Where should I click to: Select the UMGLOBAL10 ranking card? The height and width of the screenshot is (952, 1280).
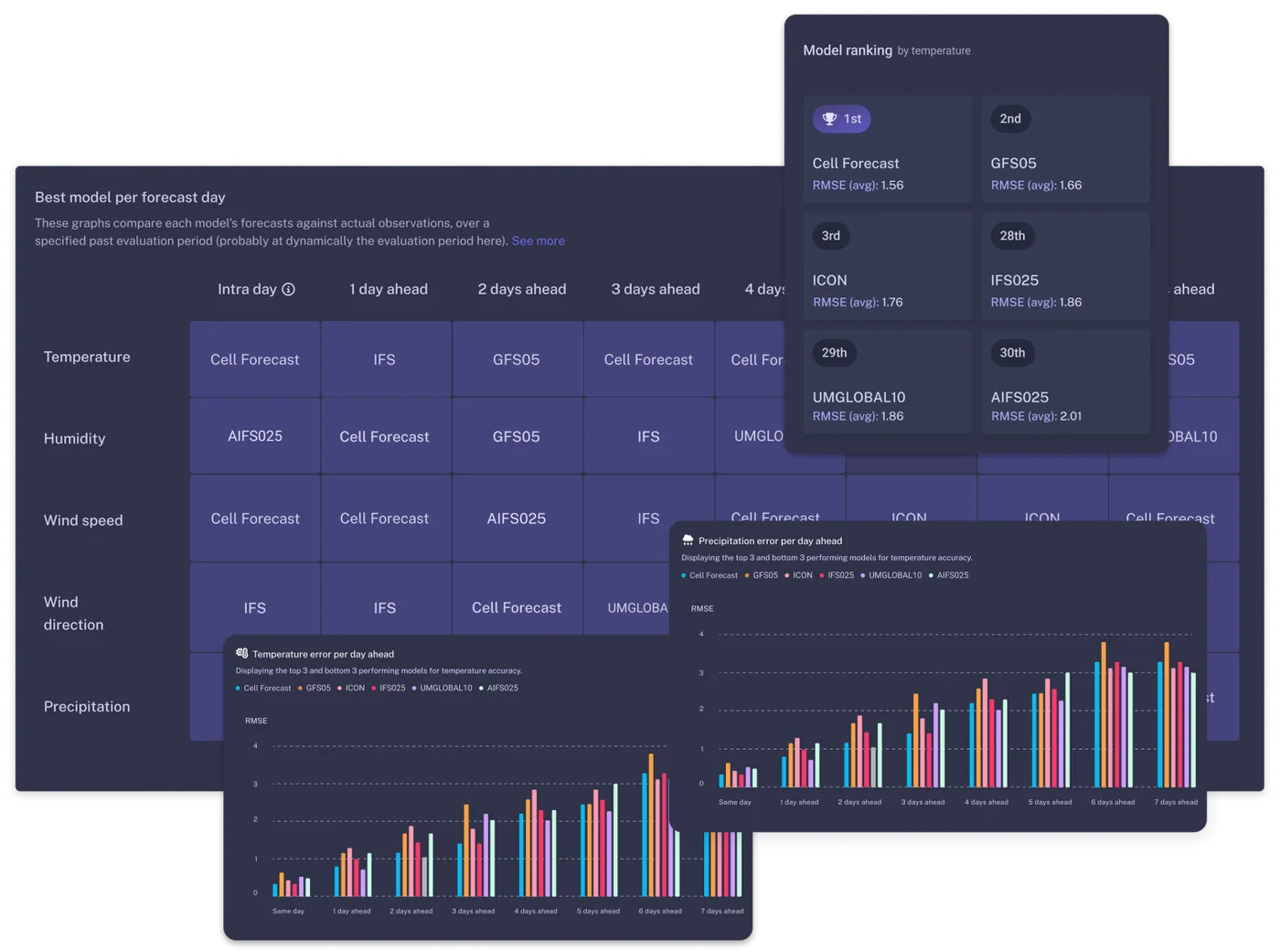click(x=887, y=382)
